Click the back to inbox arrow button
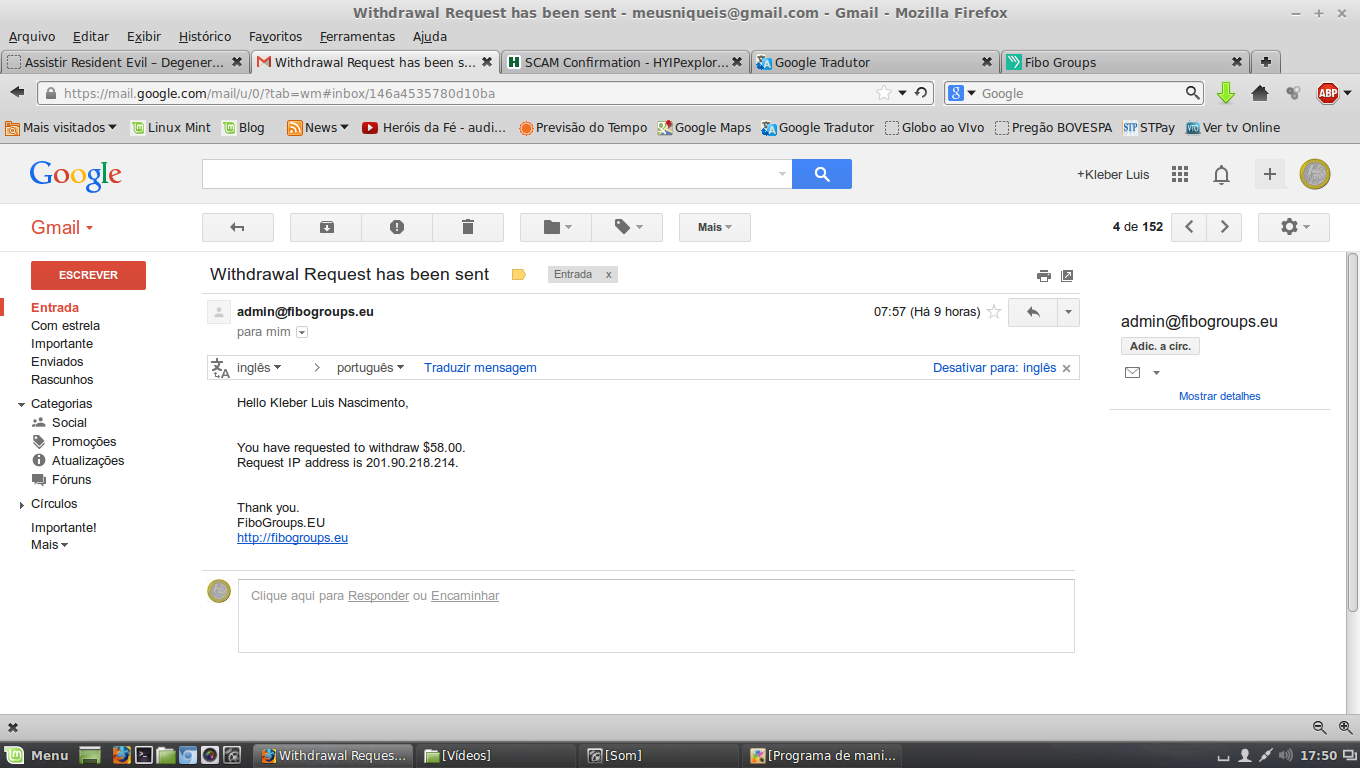Screen dimensions: 1360x768 click(237, 227)
